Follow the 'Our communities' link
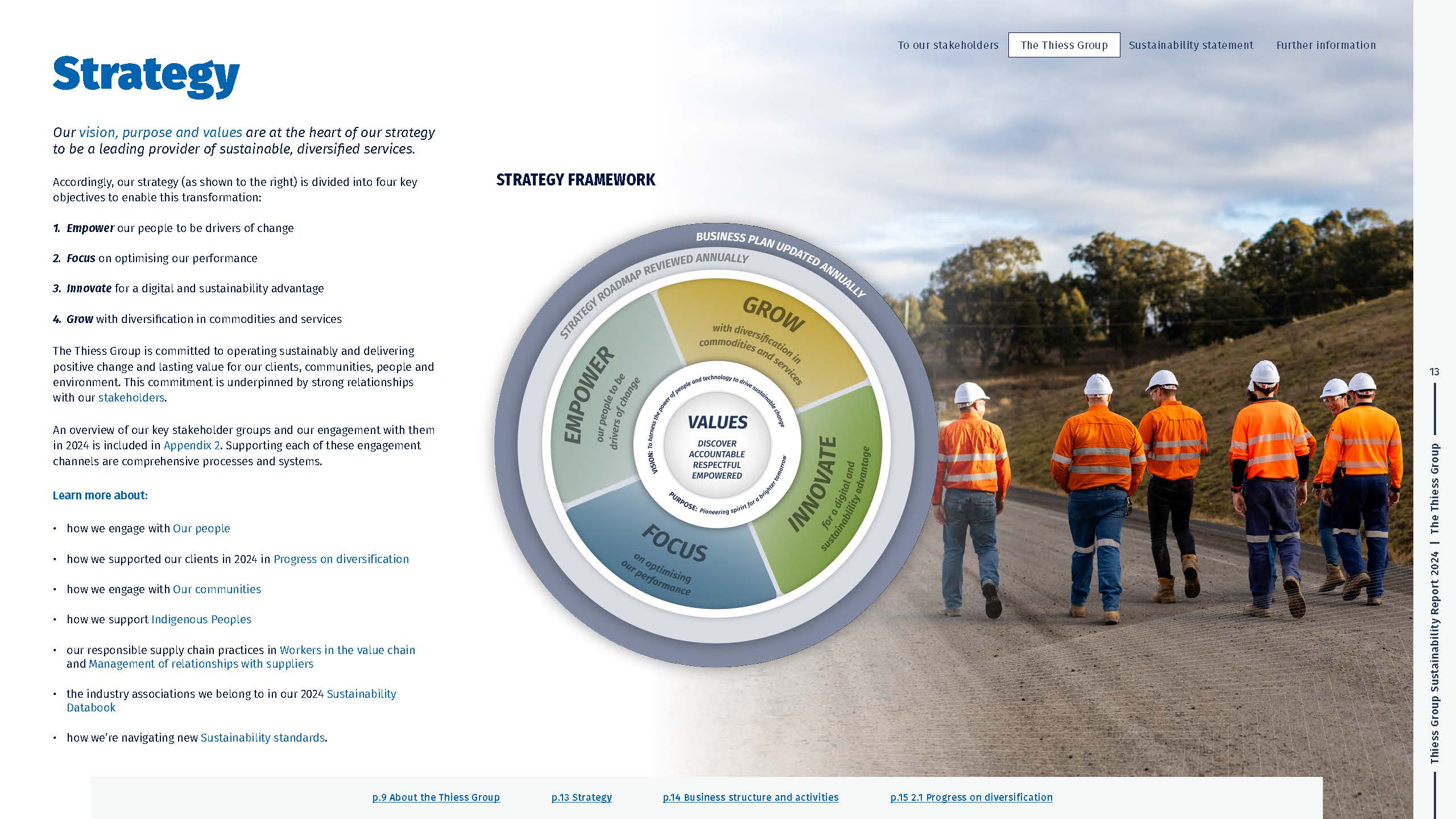 (x=217, y=589)
